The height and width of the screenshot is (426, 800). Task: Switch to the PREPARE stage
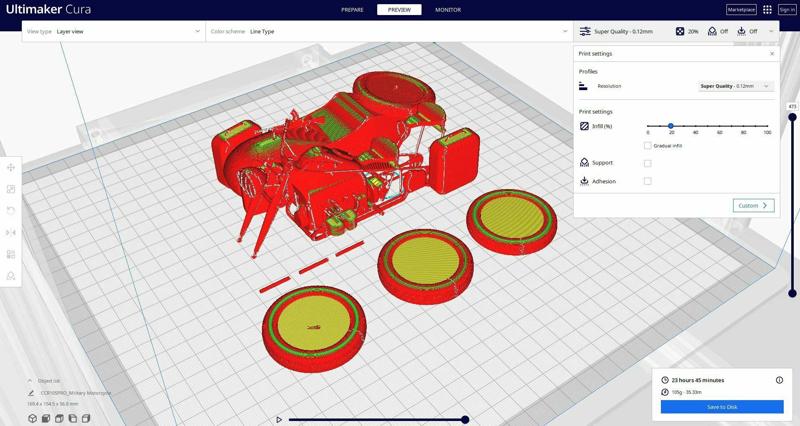[352, 10]
